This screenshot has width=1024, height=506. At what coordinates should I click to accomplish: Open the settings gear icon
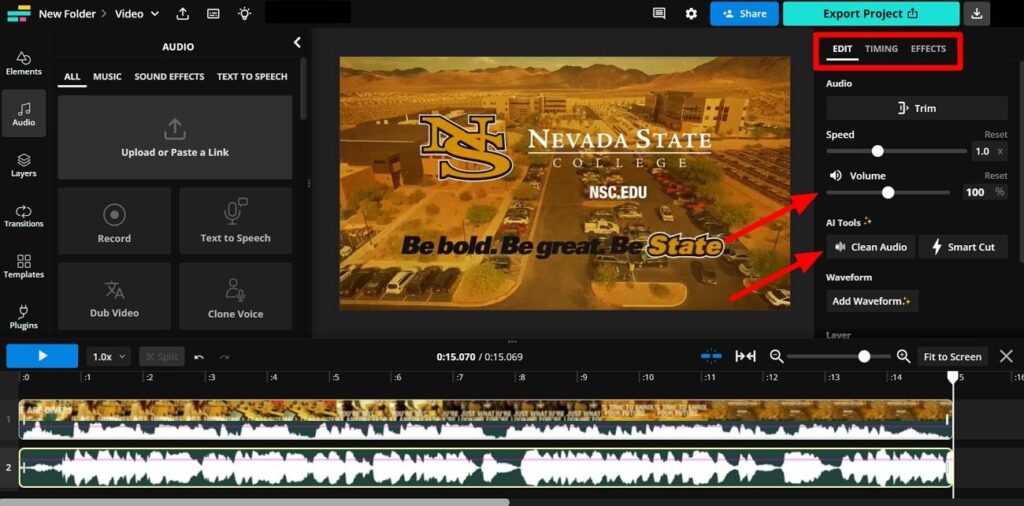[691, 14]
